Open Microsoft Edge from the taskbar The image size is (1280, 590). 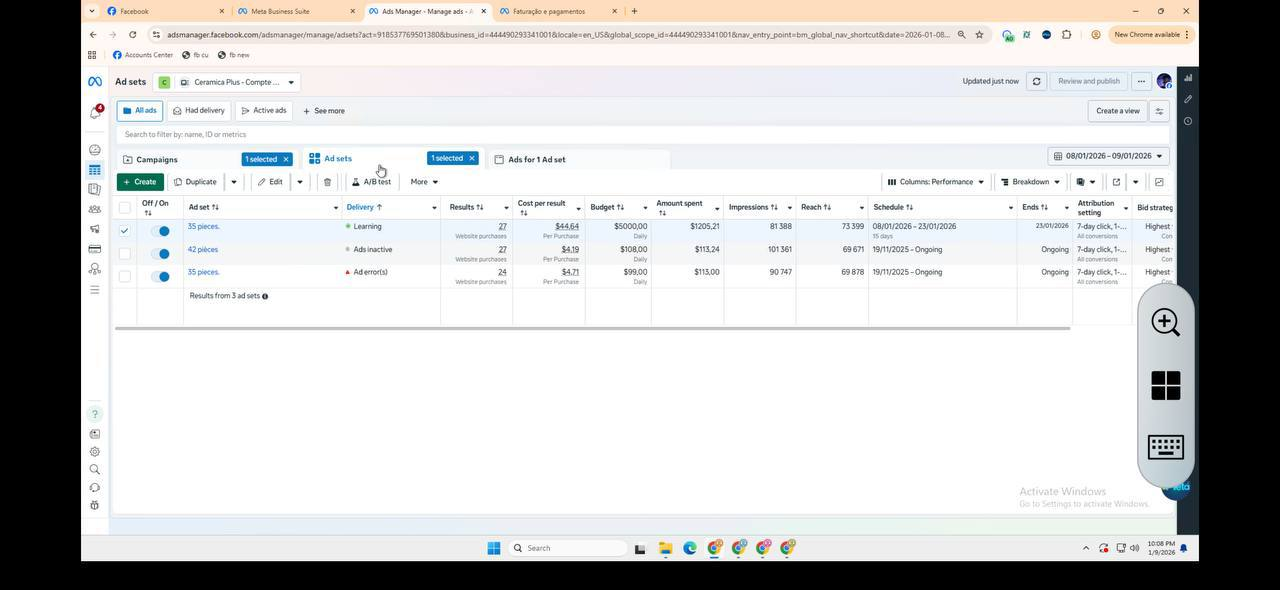click(x=690, y=548)
